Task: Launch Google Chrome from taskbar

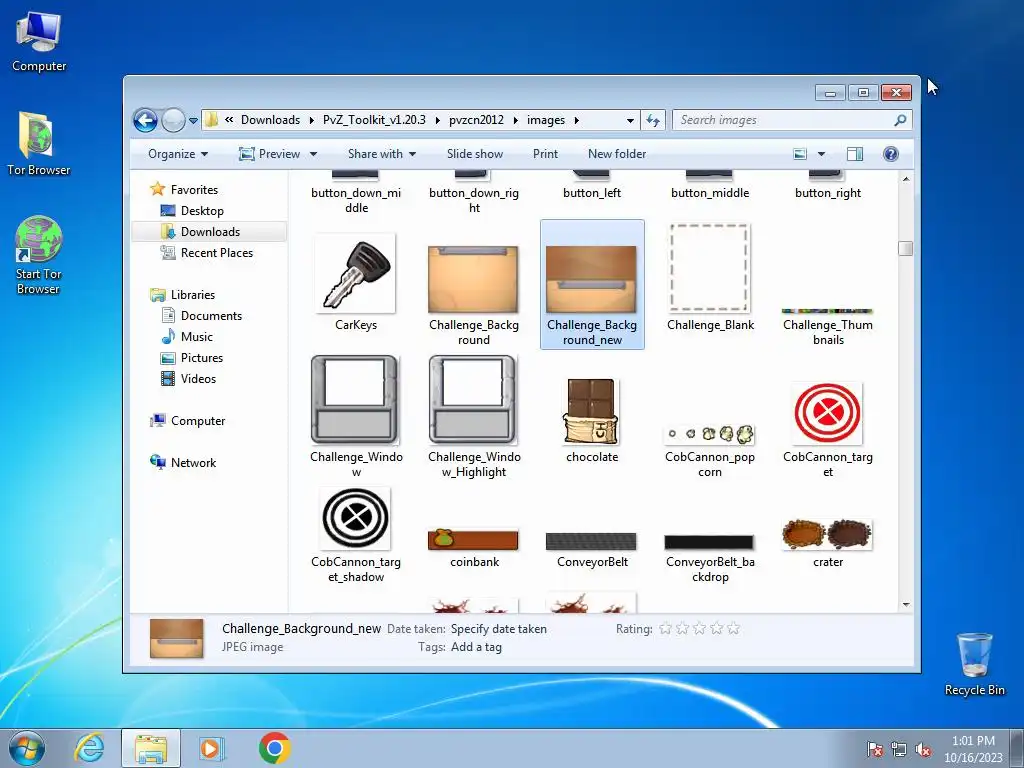Action: coord(274,748)
